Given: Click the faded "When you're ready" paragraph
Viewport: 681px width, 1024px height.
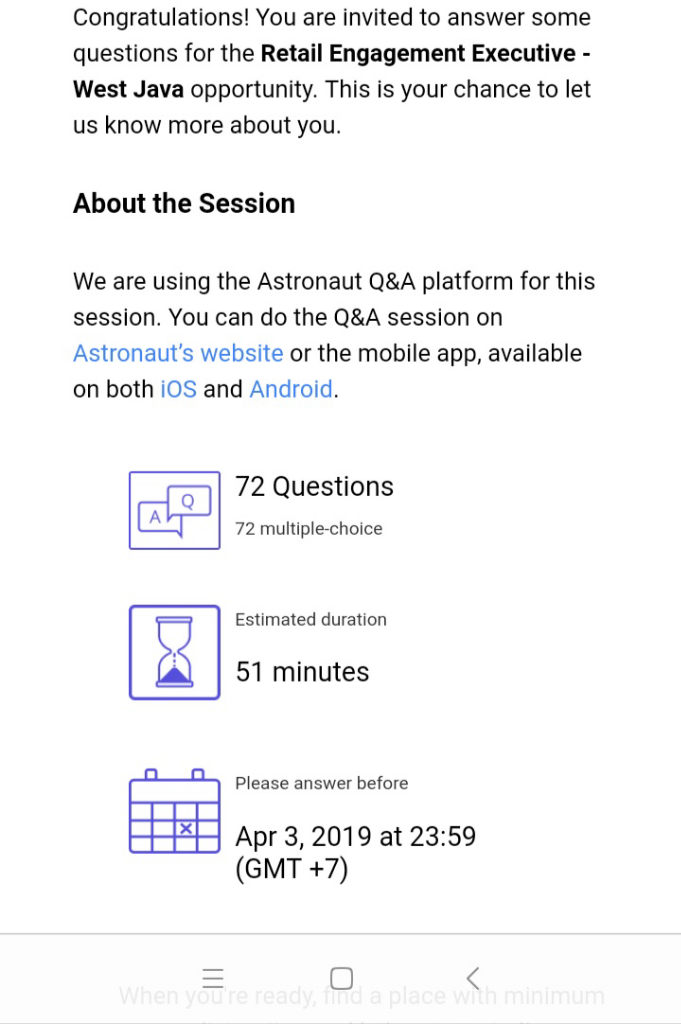Looking at the screenshot, I should 361,997.
